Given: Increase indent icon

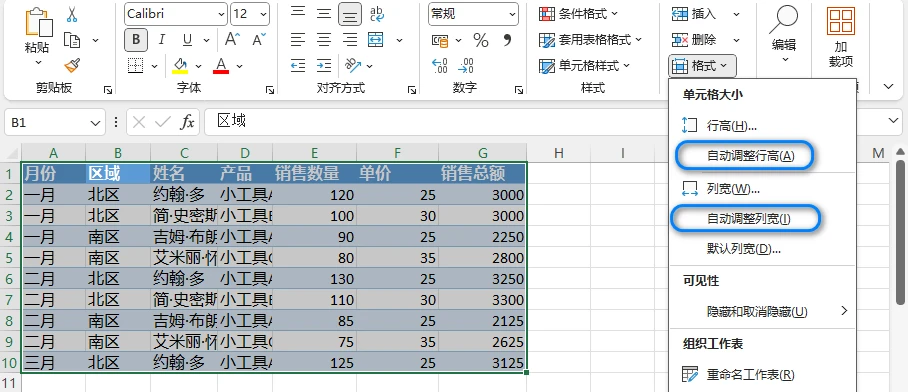Looking at the screenshot, I should pyautogui.click(x=324, y=65).
